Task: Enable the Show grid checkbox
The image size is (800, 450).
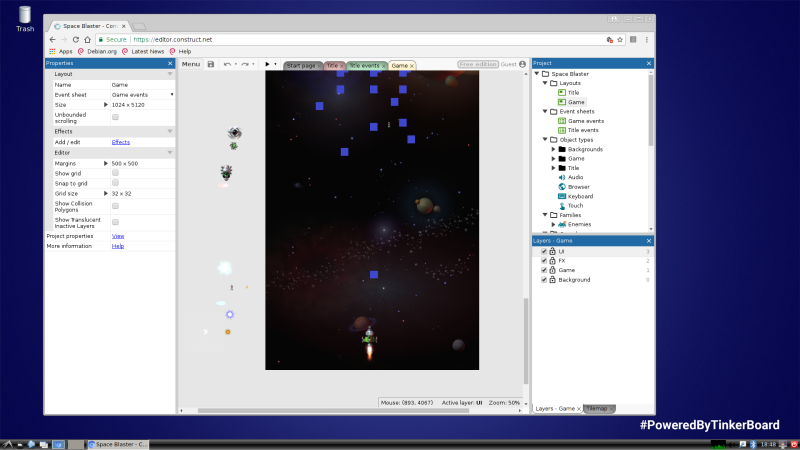Action: [x=115, y=173]
